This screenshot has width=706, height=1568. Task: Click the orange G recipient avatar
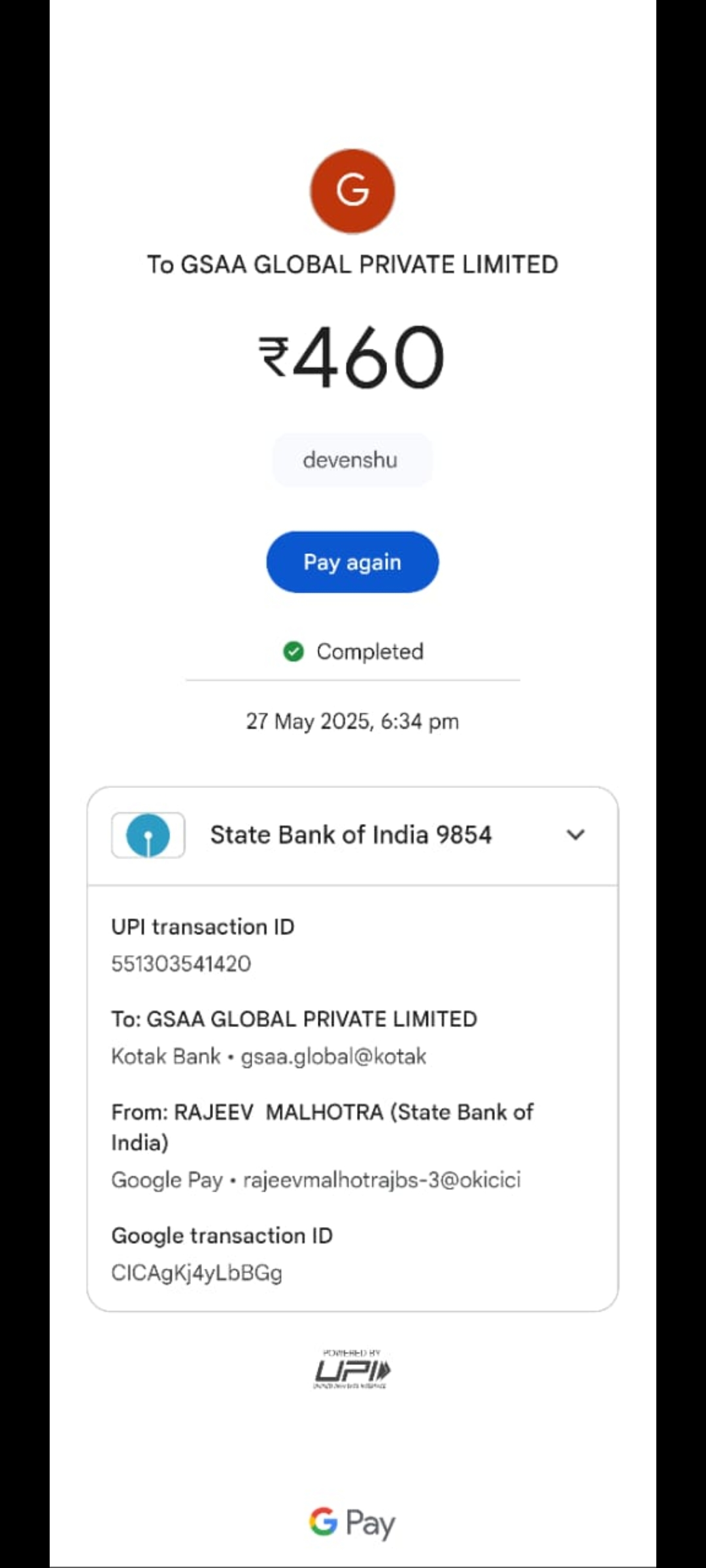coord(352,191)
